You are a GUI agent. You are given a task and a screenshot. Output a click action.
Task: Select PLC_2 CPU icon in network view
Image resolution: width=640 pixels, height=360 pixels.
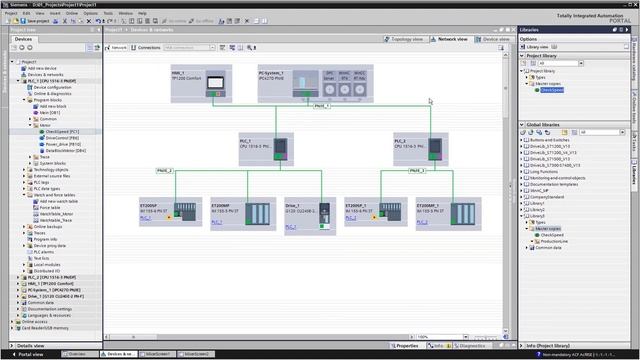[435, 149]
